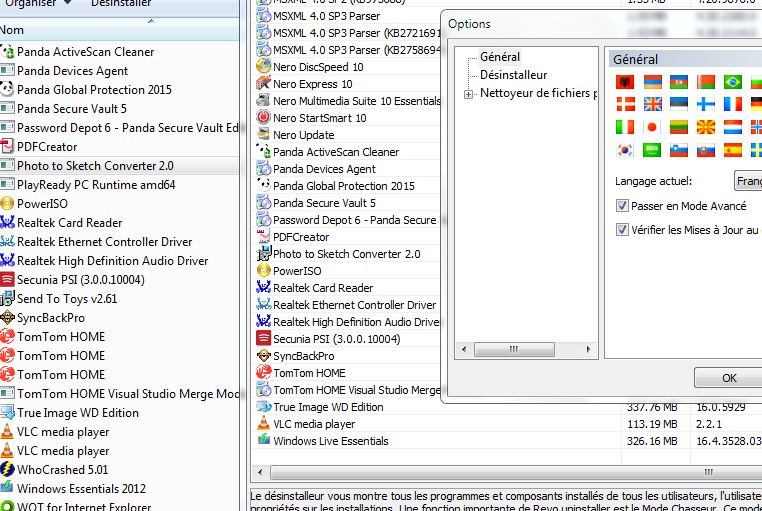Select the Lithuanian flag
The height and width of the screenshot is (511, 762).
tap(679, 127)
